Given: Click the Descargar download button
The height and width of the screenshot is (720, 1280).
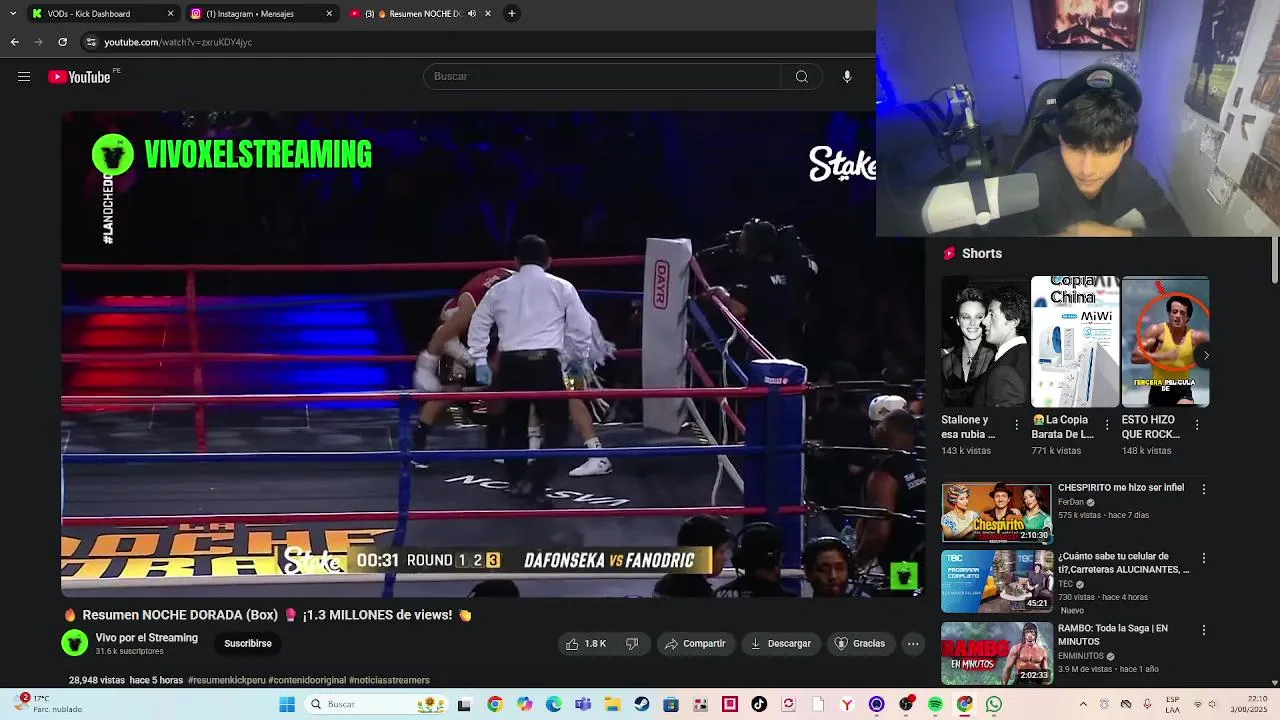Looking at the screenshot, I should (x=780, y=644).
